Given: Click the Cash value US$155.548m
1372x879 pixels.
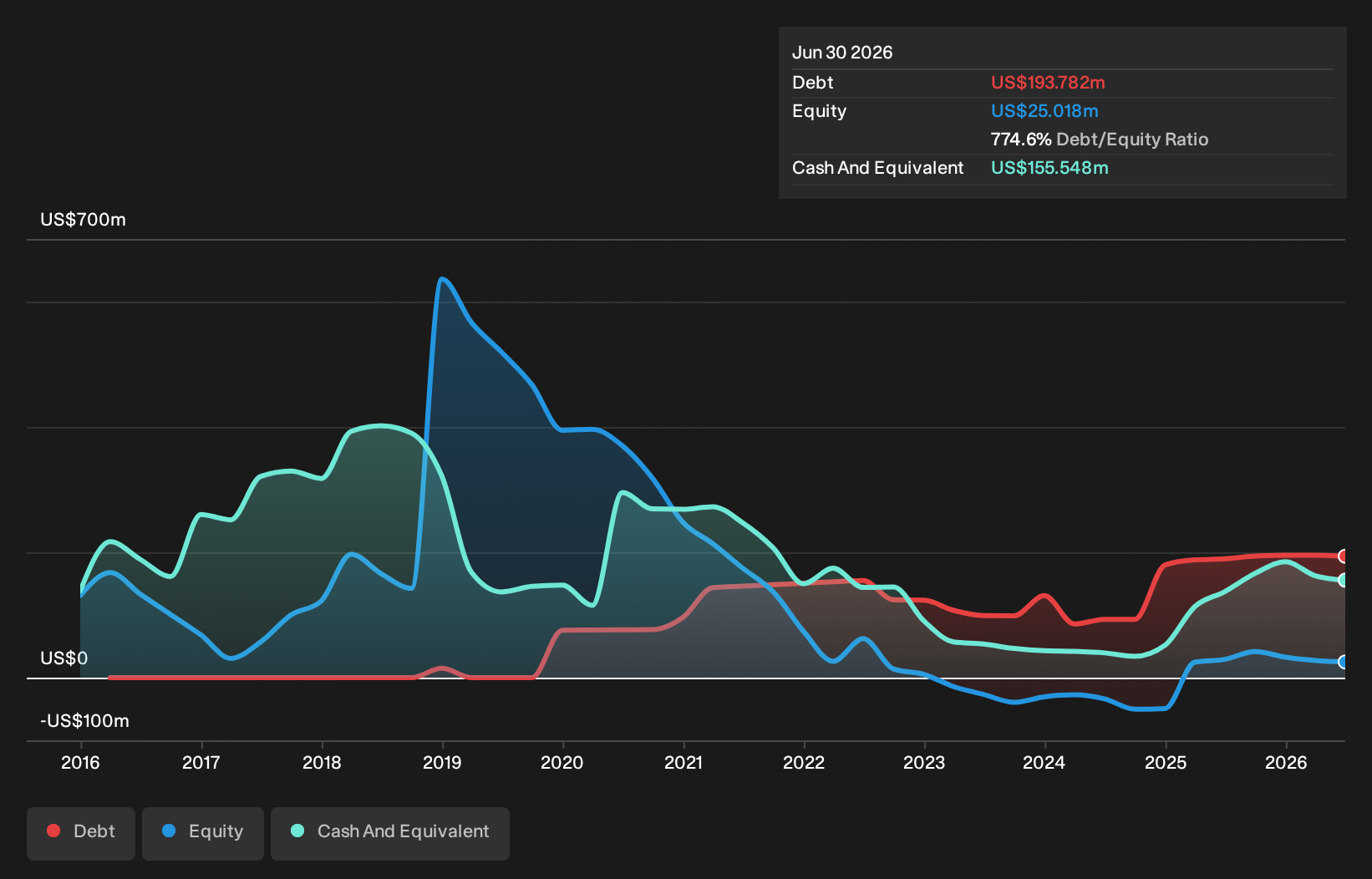Looking at the screenshot, I should click(x=1049, y=168).
